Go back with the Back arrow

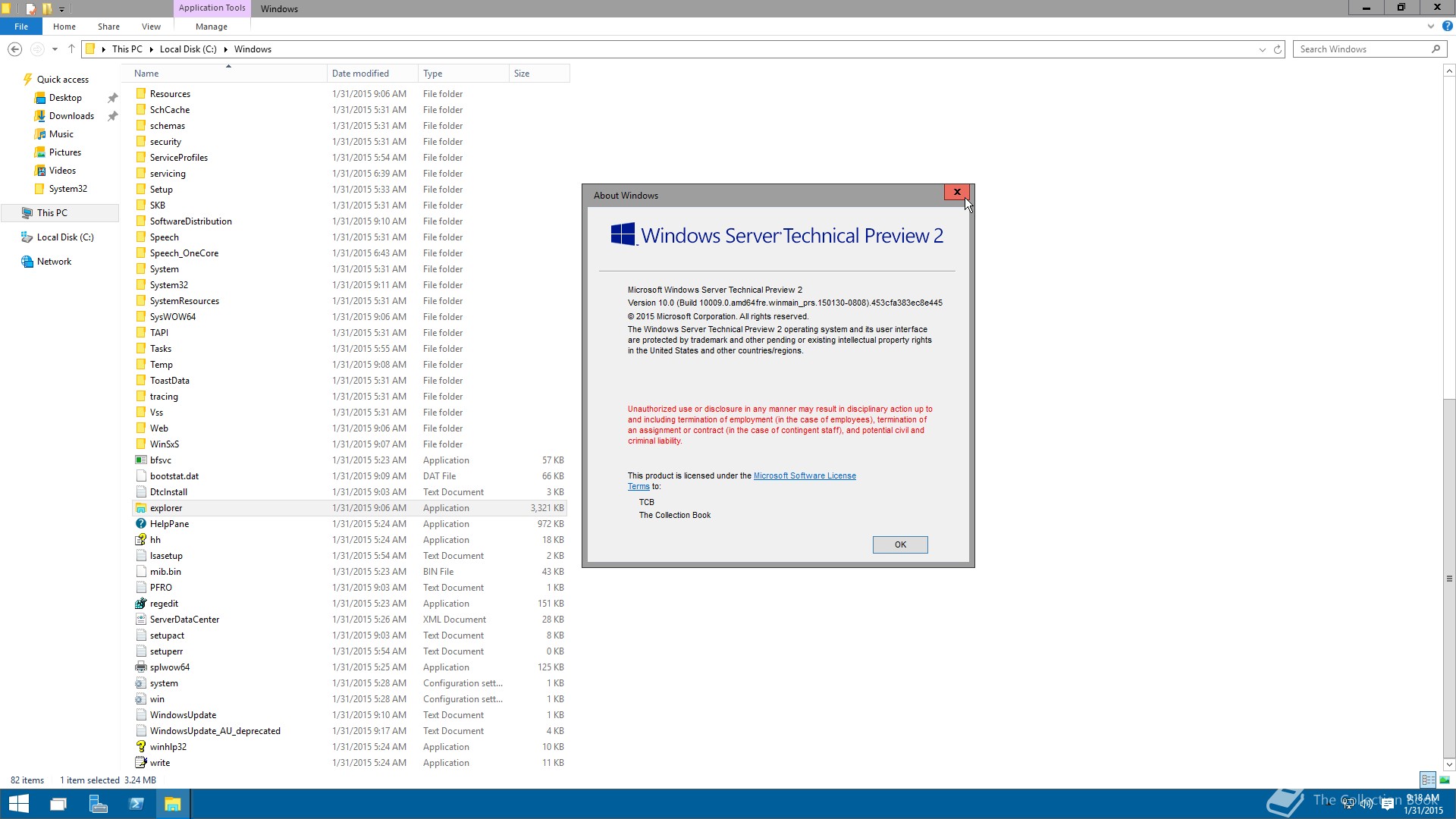14,49
